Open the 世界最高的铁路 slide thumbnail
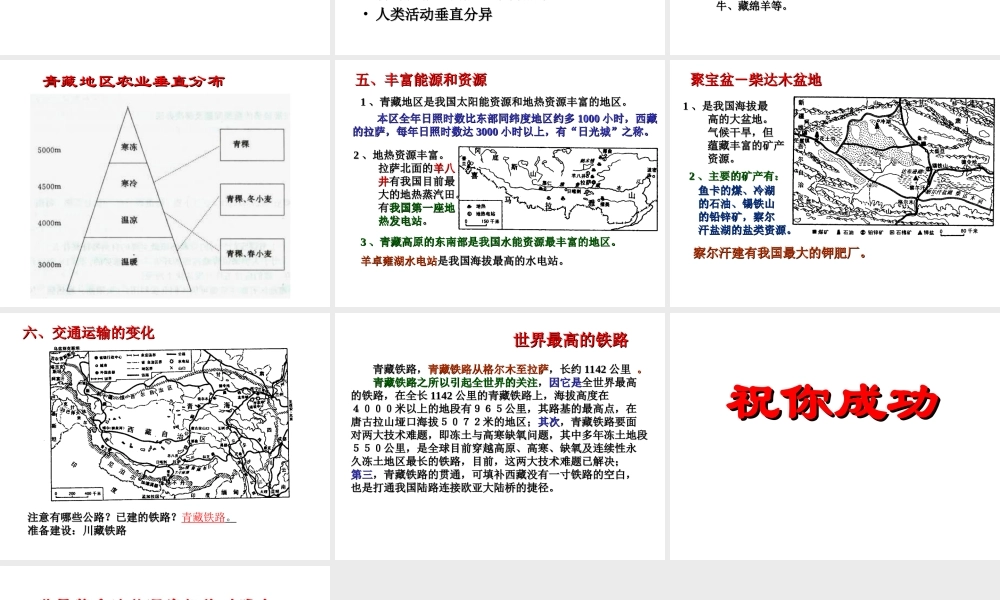Screen dimensions: 1000x600 coord(500,436)
